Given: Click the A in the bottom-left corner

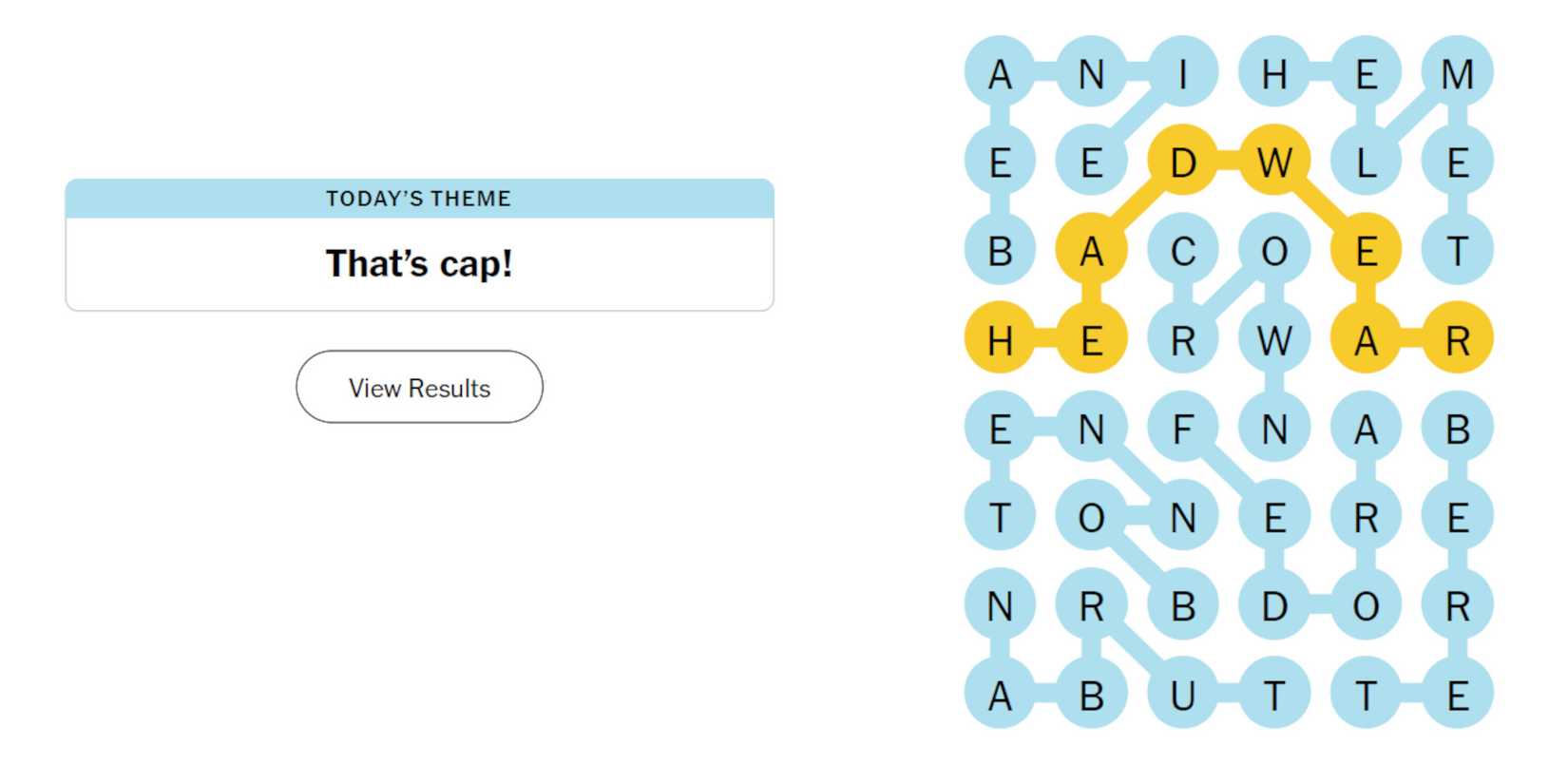Looking at the screenshot, I should pyautogui.click(x=999, y=695).
